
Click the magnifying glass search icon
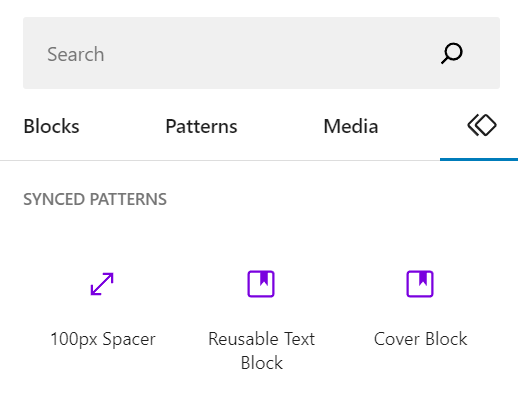click(x=452, y=53)
